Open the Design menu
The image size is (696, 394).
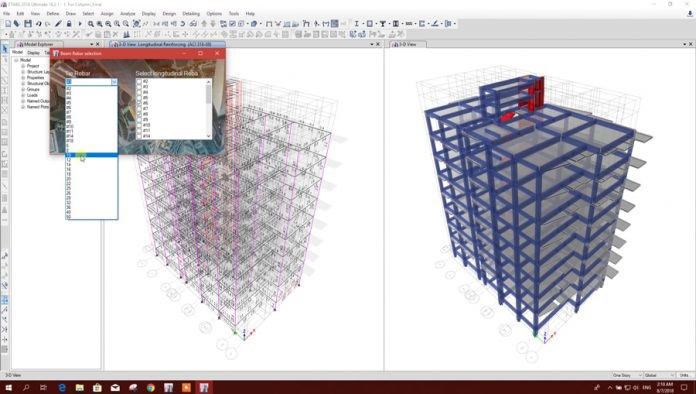169,14
